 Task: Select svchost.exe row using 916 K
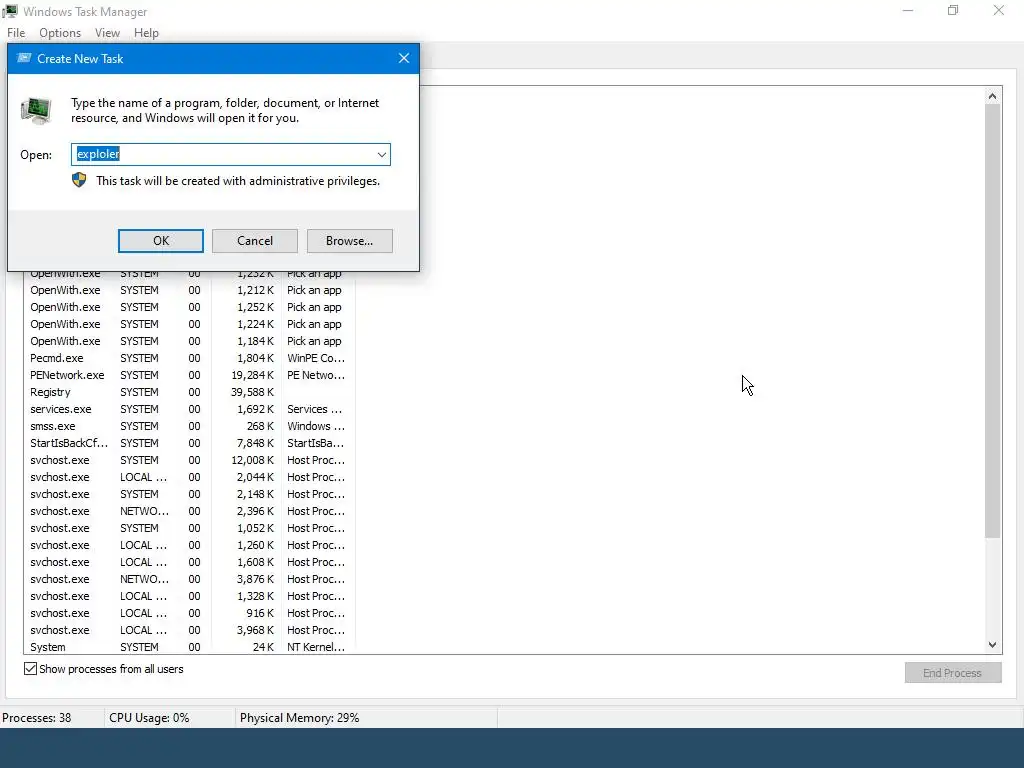(x=189, y=613)
